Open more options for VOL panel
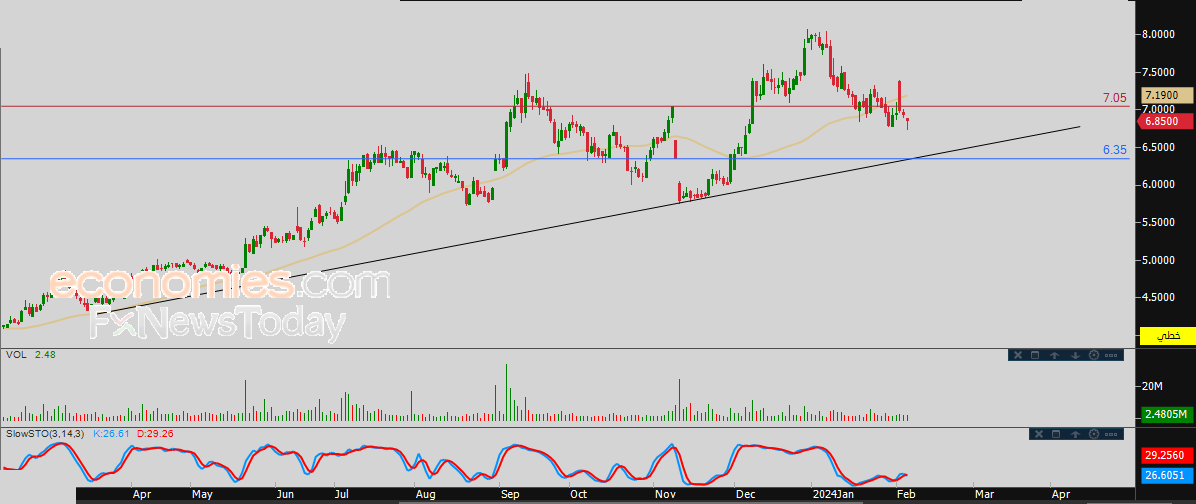1196x504 pixels. pyautogui.click(x=1111, y=355)
